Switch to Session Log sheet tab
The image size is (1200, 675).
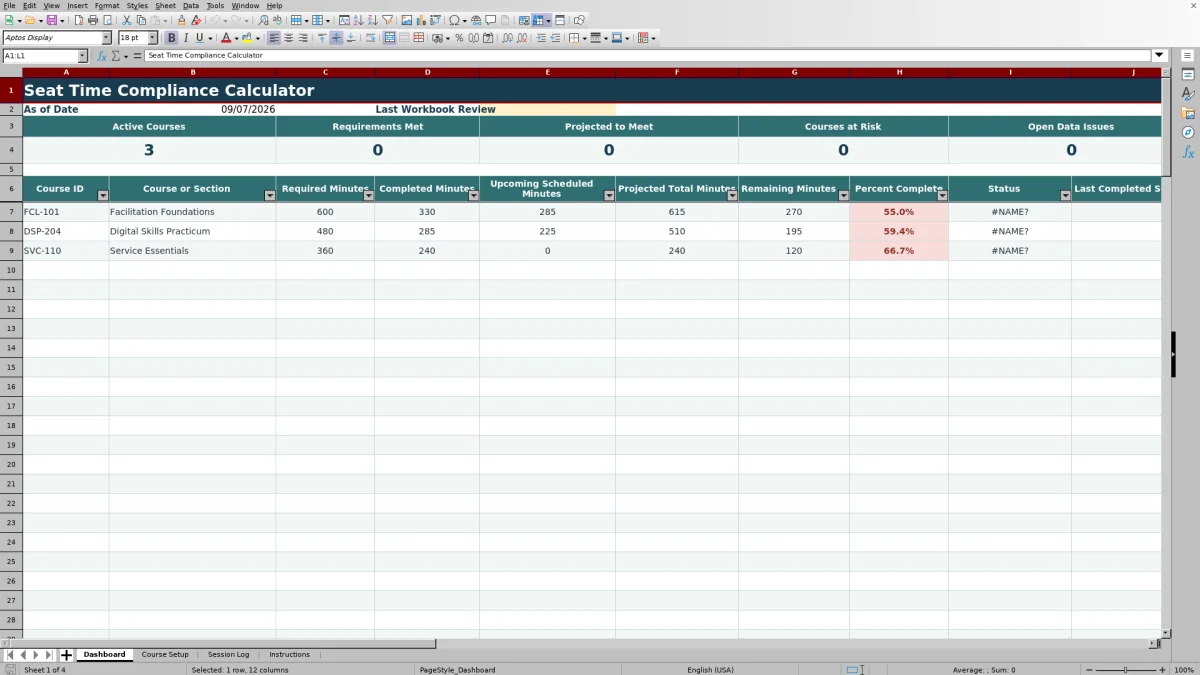(x=228, y=655)
